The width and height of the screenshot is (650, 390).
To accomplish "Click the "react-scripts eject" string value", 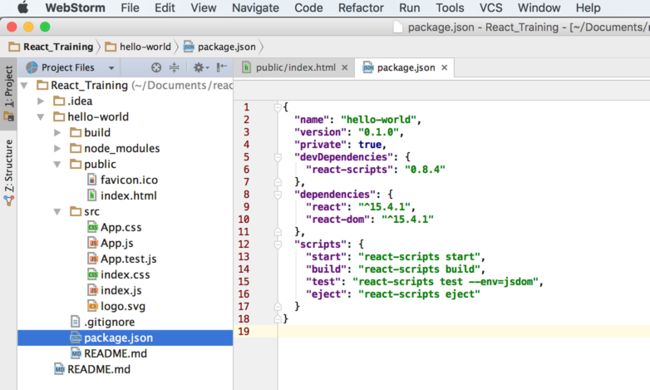I will 419,294.
